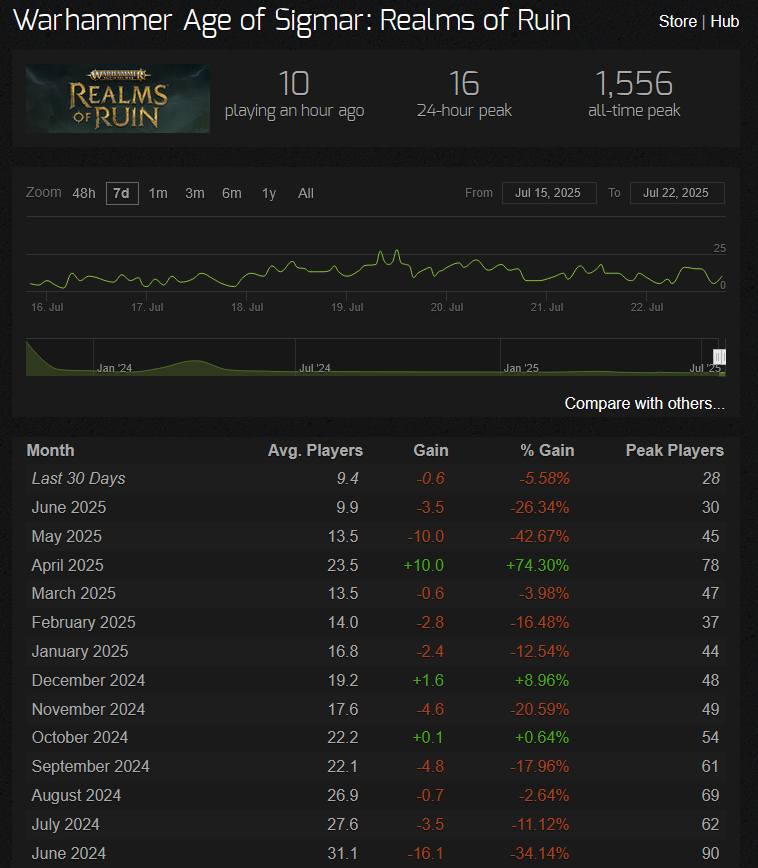Click the Peak Players column header
Image resolution: width=758 pixels, height=868 pixels.
click(674, 450)
